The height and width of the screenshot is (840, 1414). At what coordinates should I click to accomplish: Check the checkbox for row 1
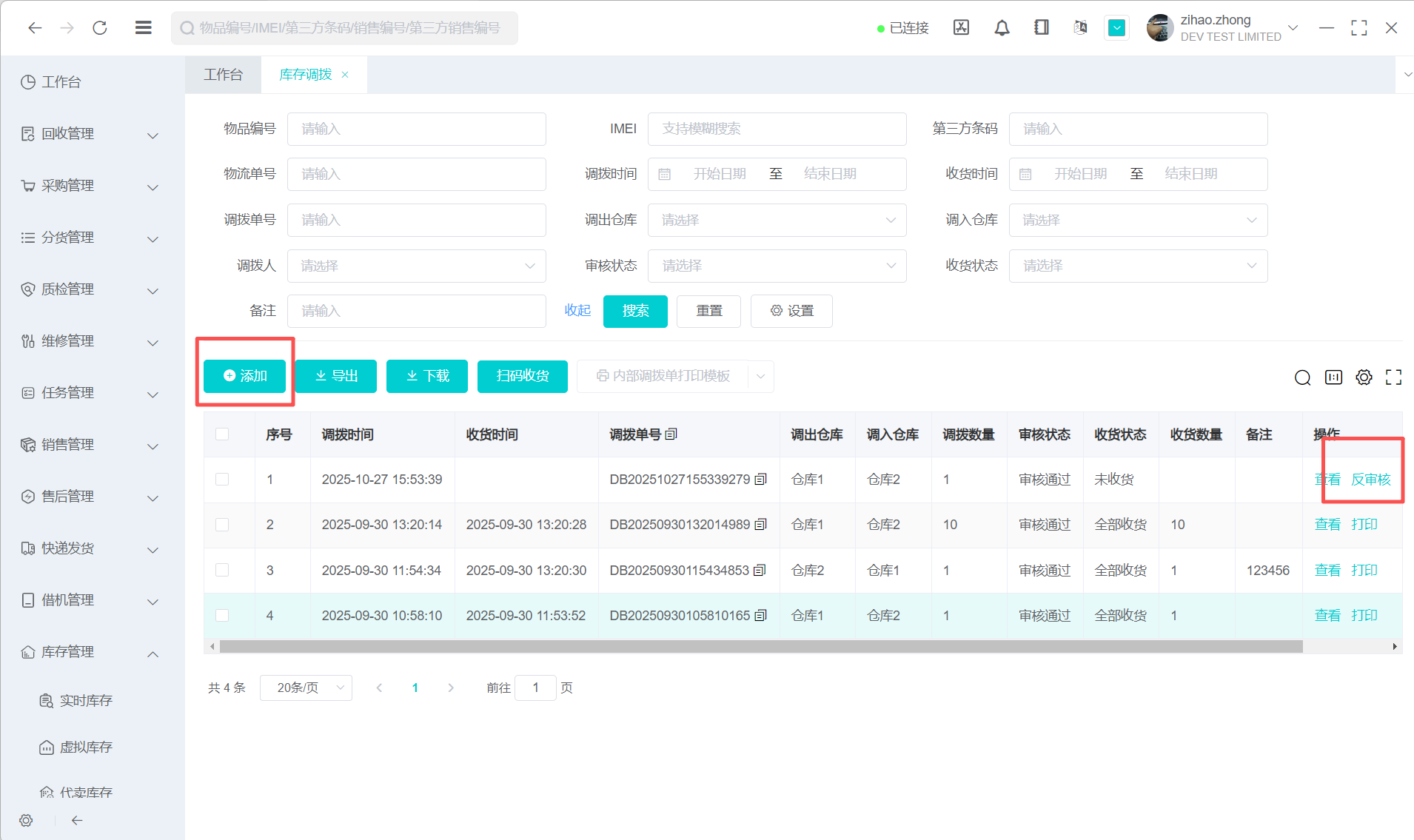pyautogui.click(x=222, y=480)
